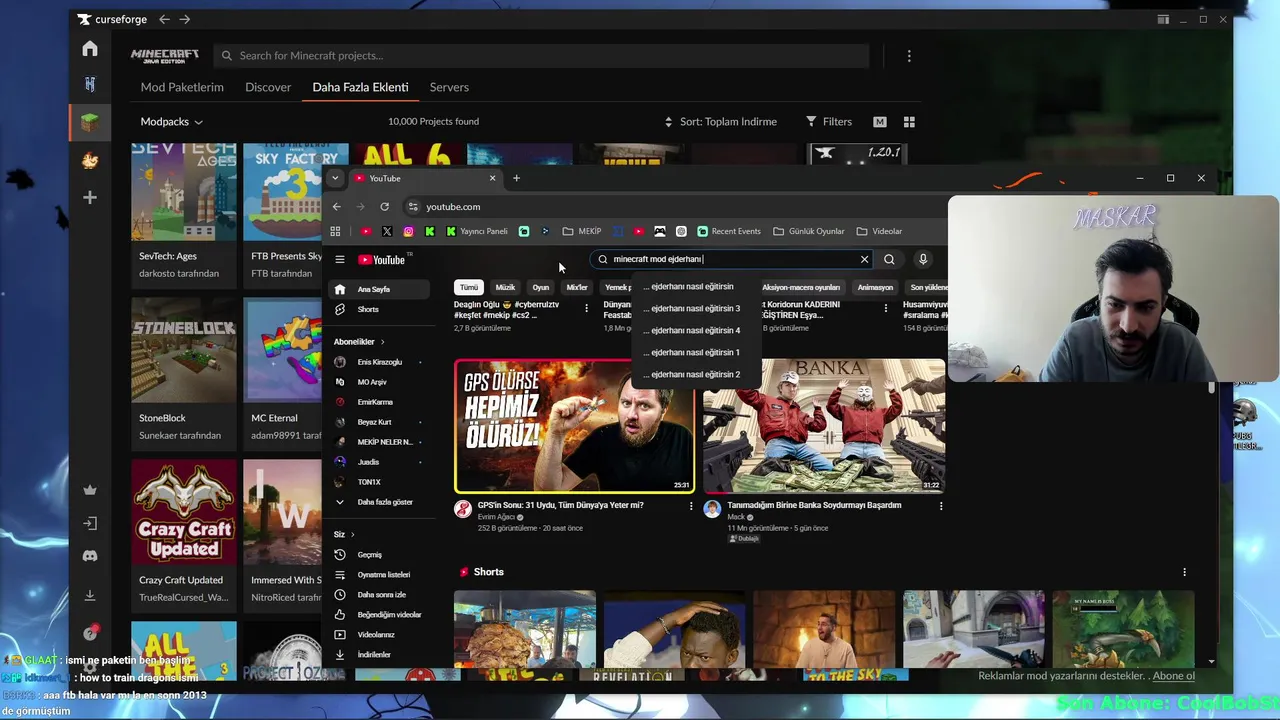Click the crown icon in CurseForge sidebar

[90, 490]
